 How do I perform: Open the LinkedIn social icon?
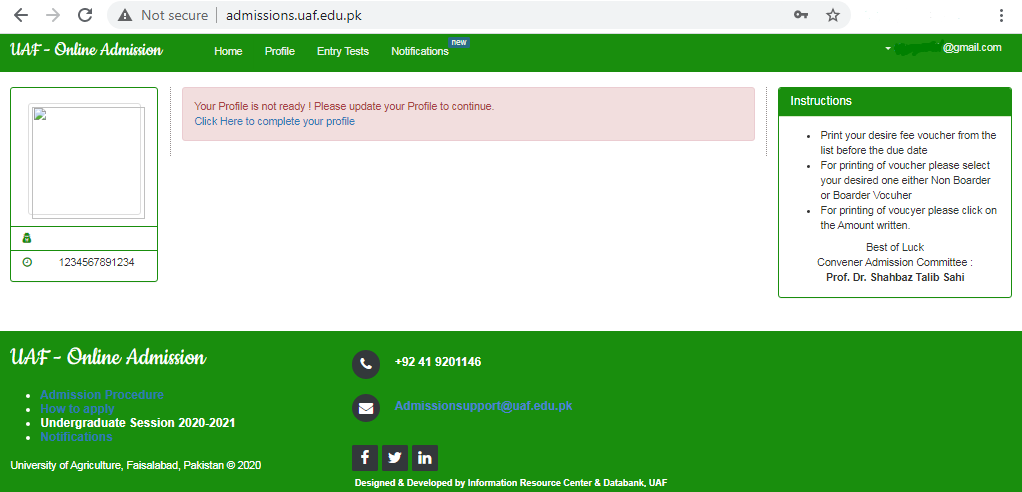point(425,457)
